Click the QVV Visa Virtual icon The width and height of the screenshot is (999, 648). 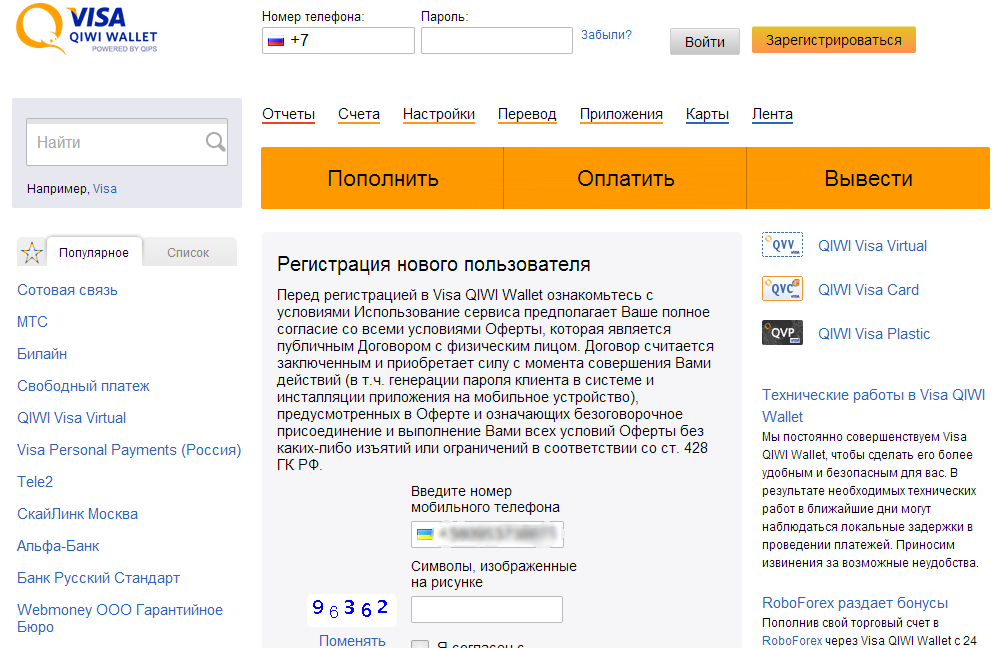pyautogui.click(x=782, y=245)
